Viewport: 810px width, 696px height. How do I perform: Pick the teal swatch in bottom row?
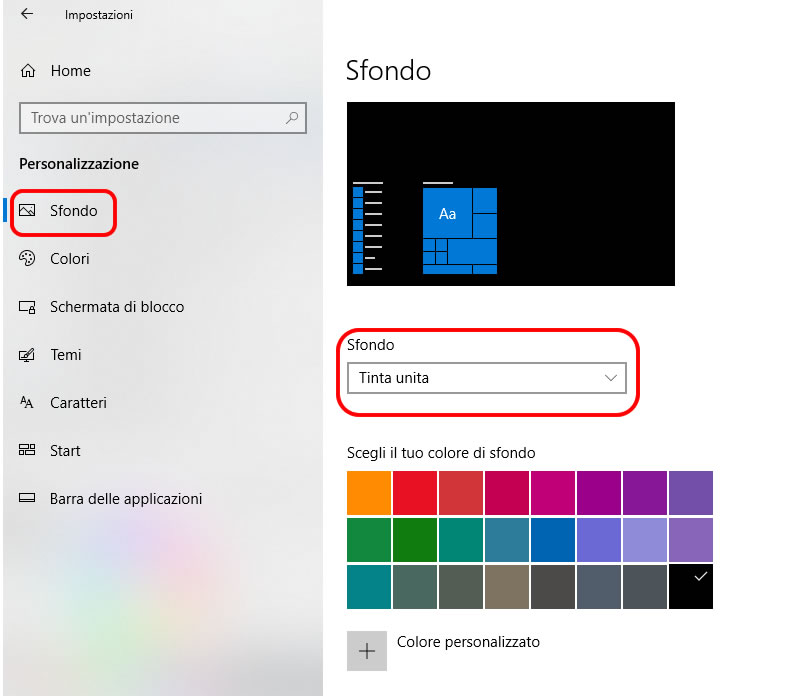pos(369,586)
